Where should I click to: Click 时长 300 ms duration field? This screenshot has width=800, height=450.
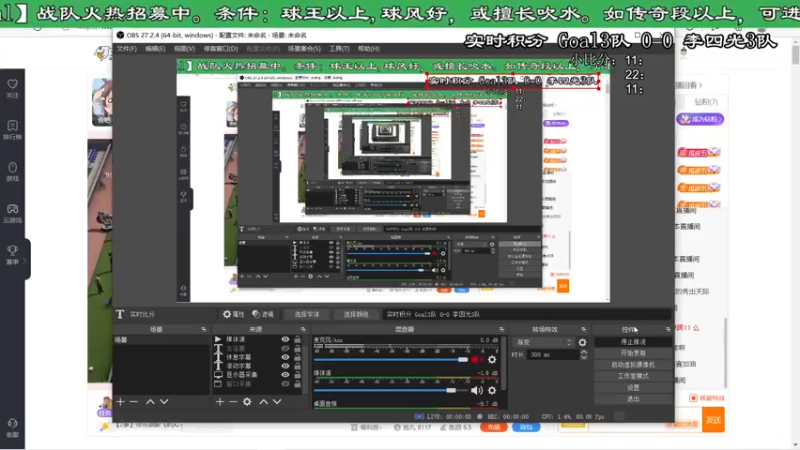(x=553, y=355)
